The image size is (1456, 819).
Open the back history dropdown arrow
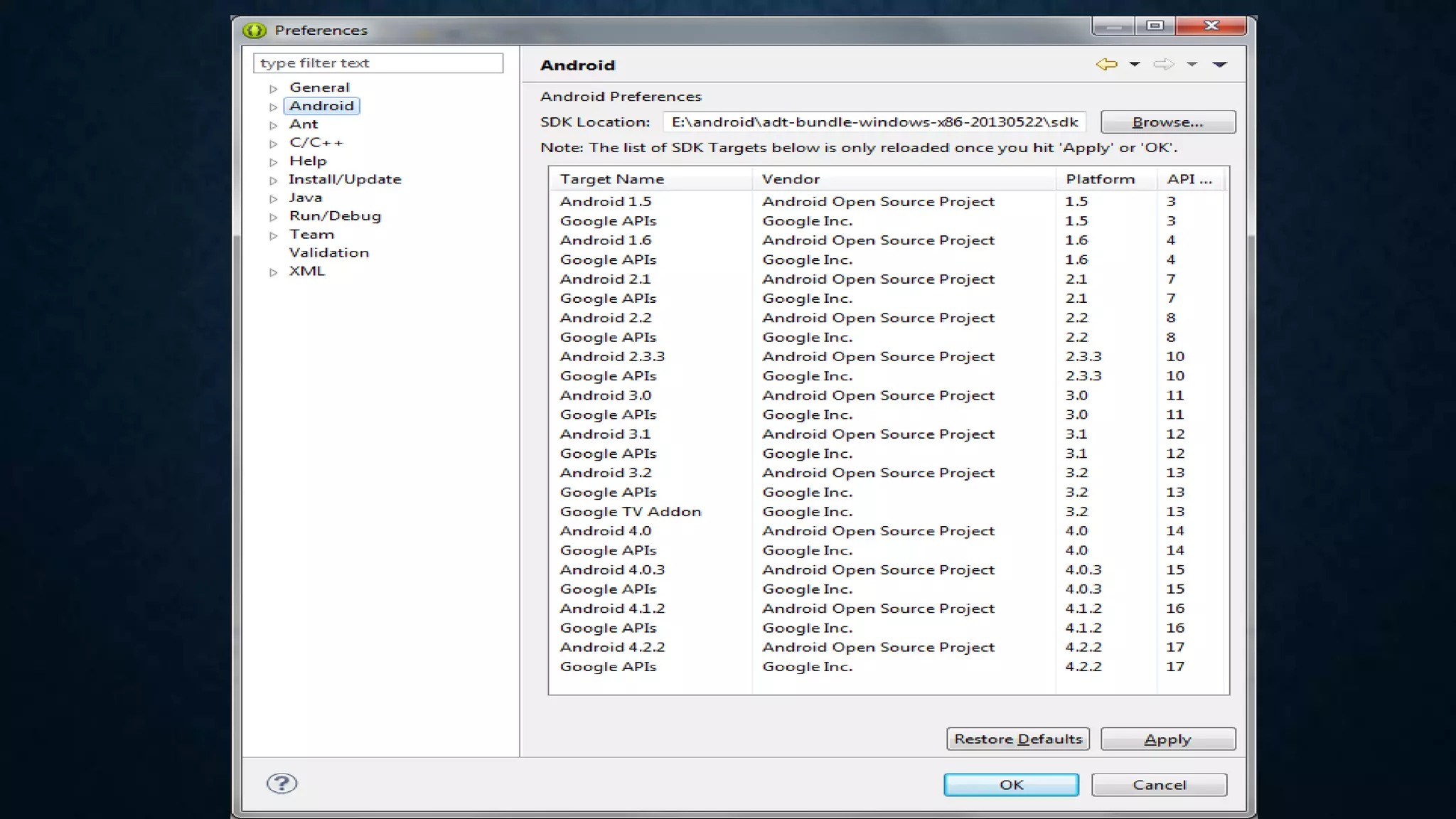coord(1135,65)
